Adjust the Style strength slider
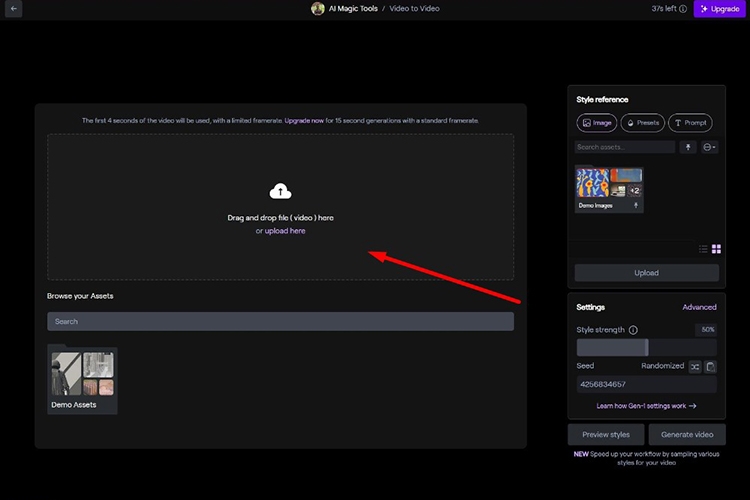 pos(646,347)
